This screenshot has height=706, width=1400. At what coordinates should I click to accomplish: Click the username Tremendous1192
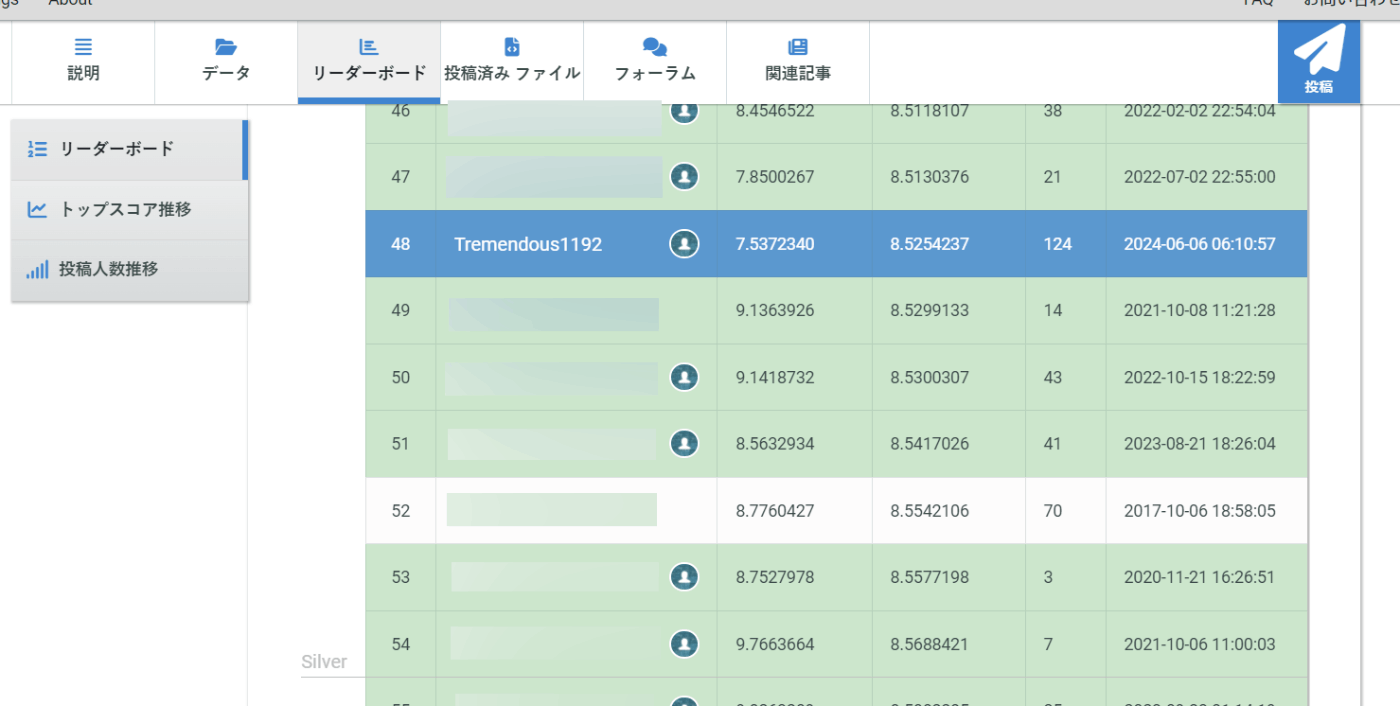[528, 244]
